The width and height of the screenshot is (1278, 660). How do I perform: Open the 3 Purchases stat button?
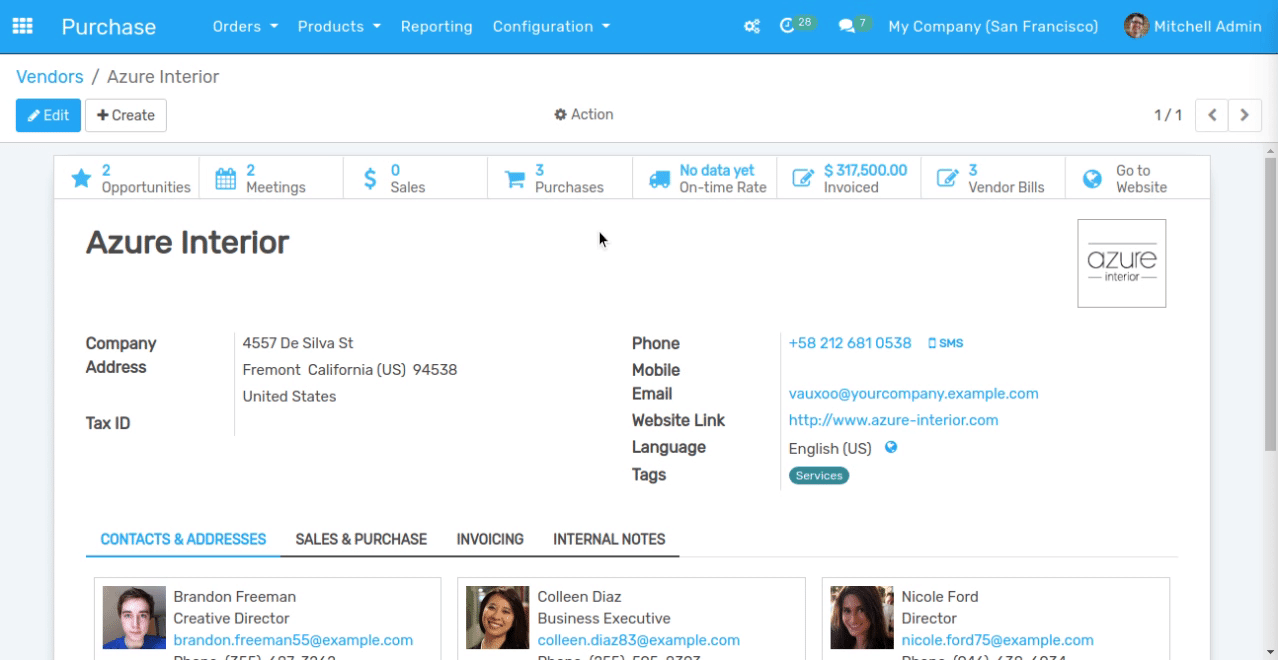(560, 179)
